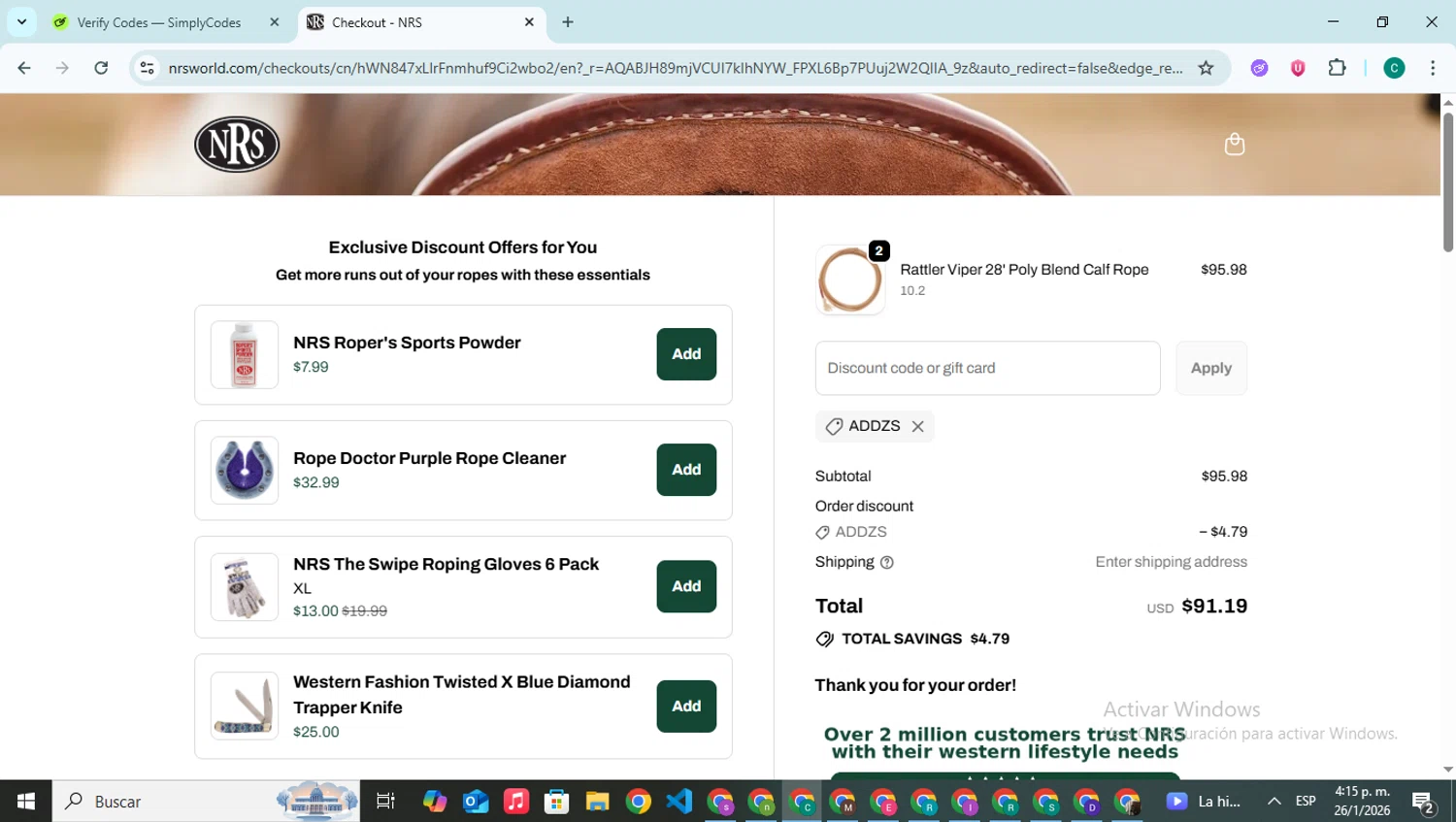Switch to Chrome profile D in taskbar
The width and height of the screenshot is (1456, 822).
1086,802
